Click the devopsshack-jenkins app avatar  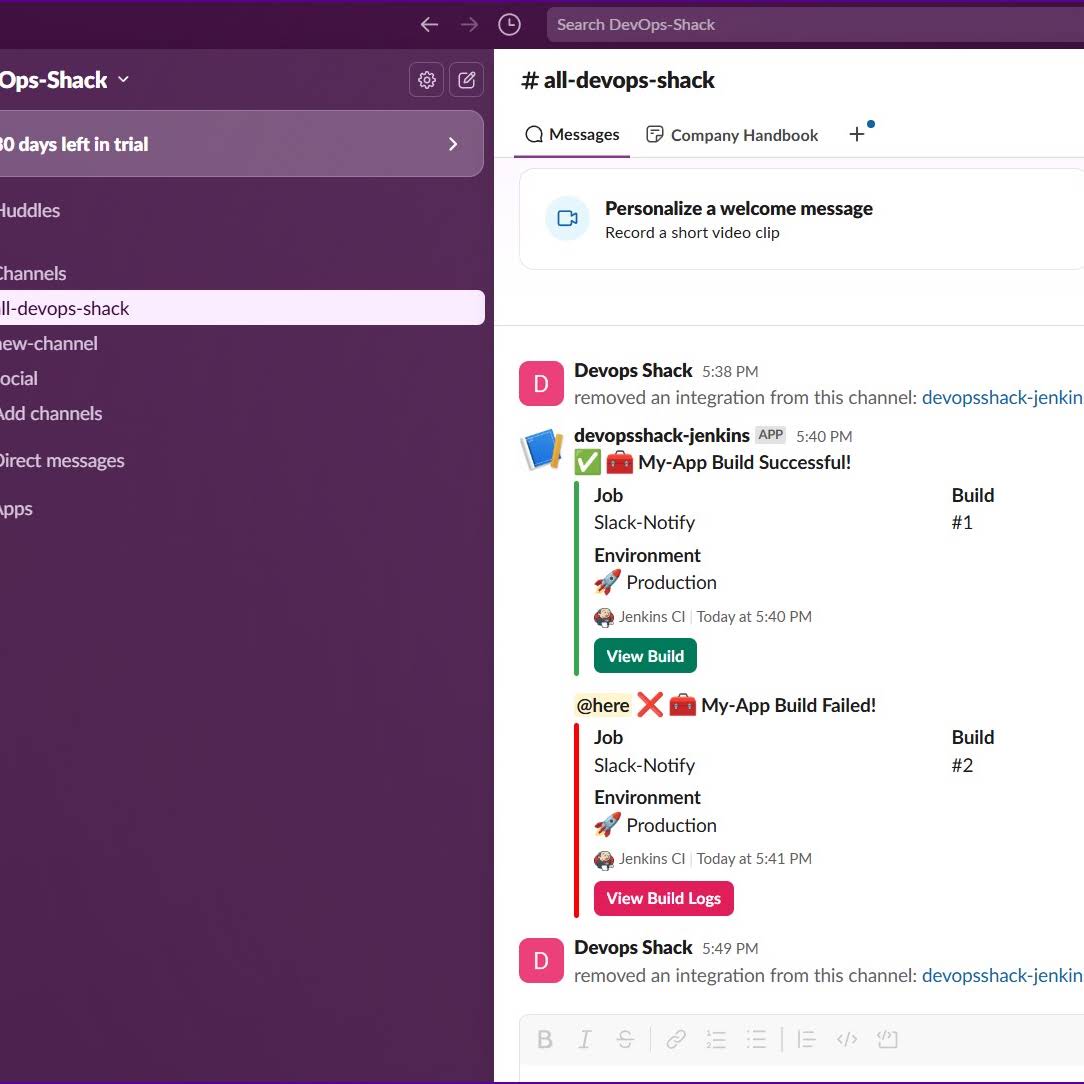pyautogui.click(x=541, y=449)
